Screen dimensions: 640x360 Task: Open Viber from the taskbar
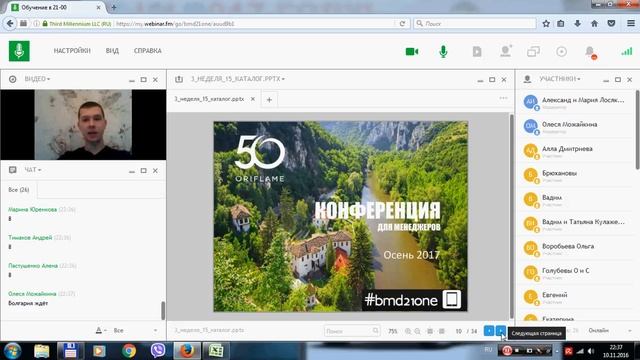pyautogui.click(x=158, y=351)
